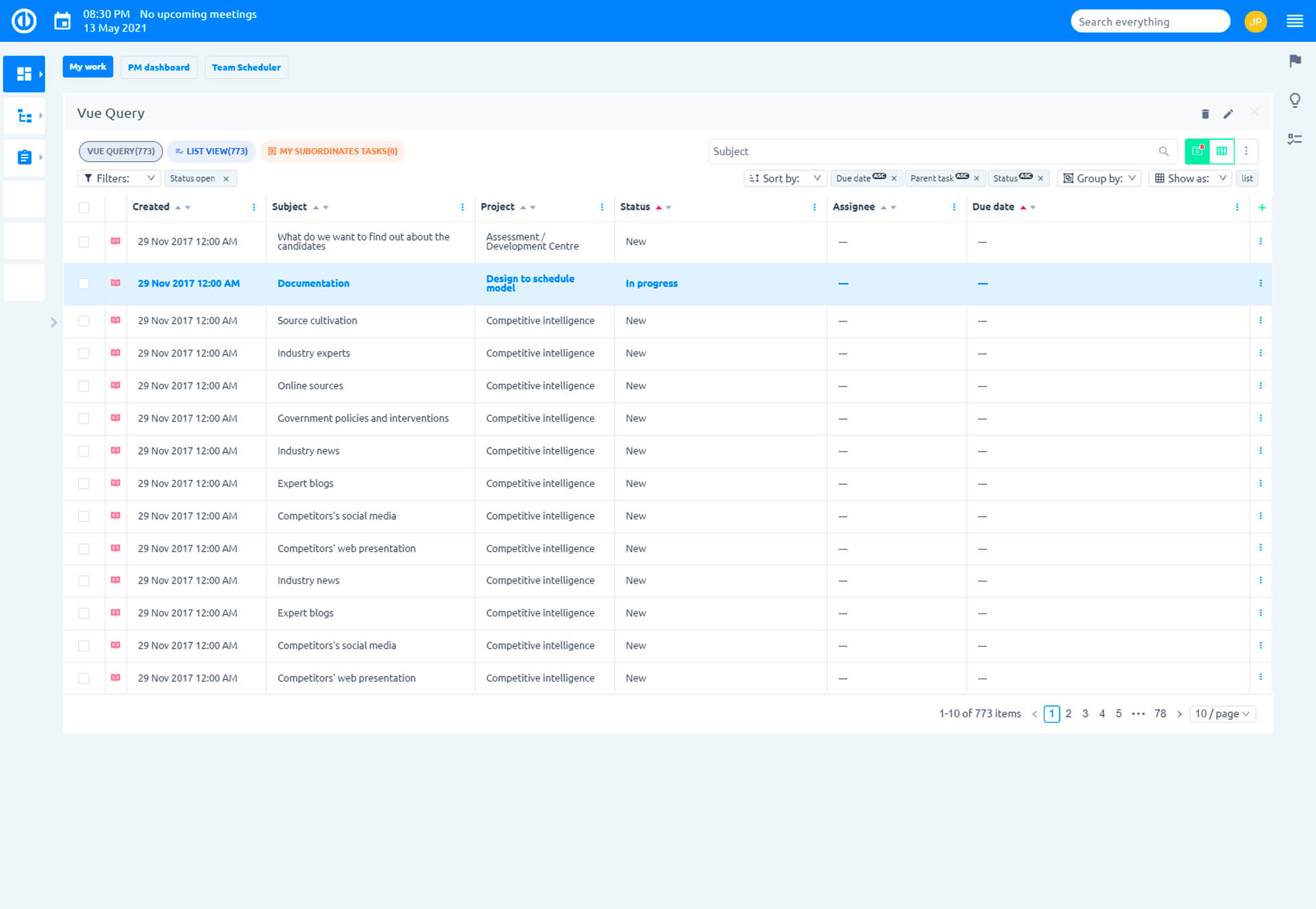Open the hamburger menu at top right
This screenshot has width=1316, height=909.
(x=1295, y=21)
